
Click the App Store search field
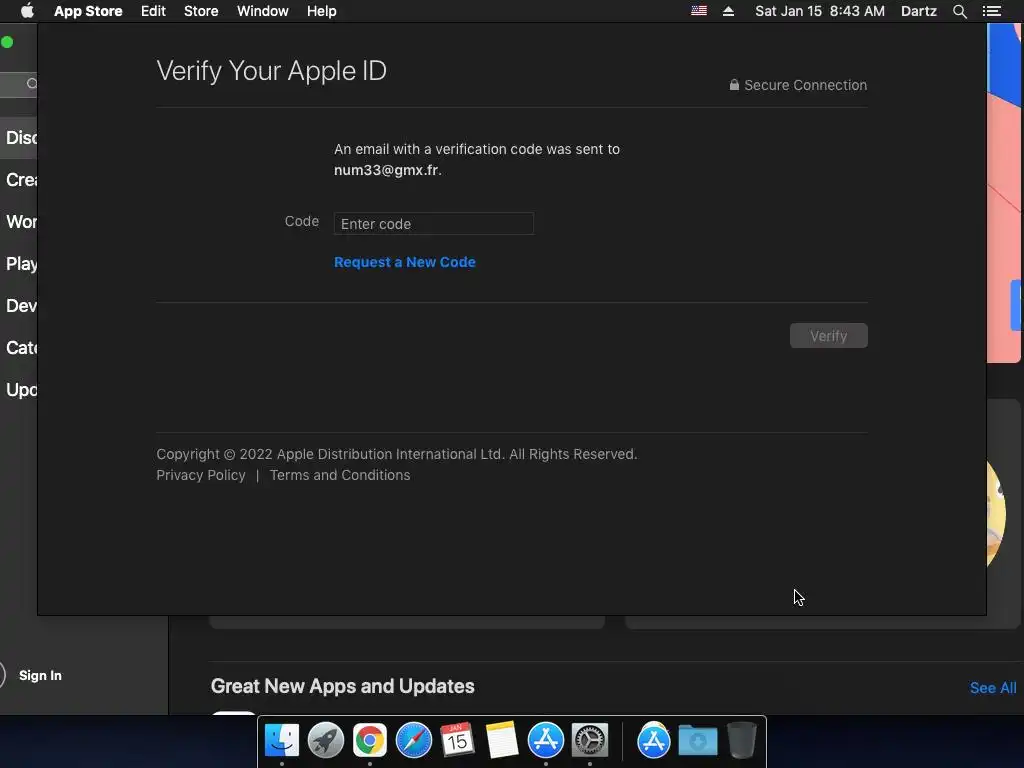click(19, 84)
